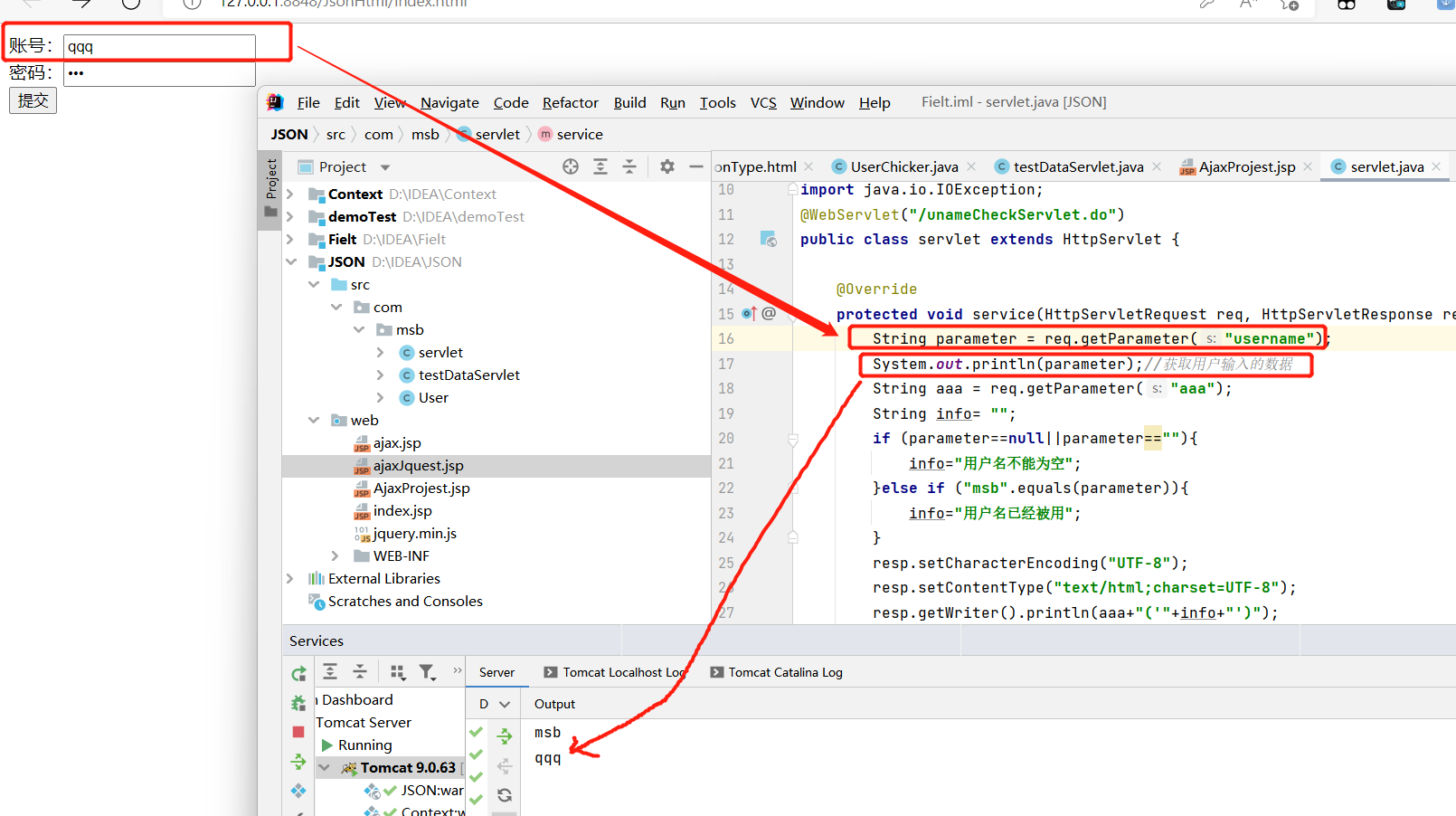Open the Services filter options
Screen dimensions: 1456x816
point(427,671)
